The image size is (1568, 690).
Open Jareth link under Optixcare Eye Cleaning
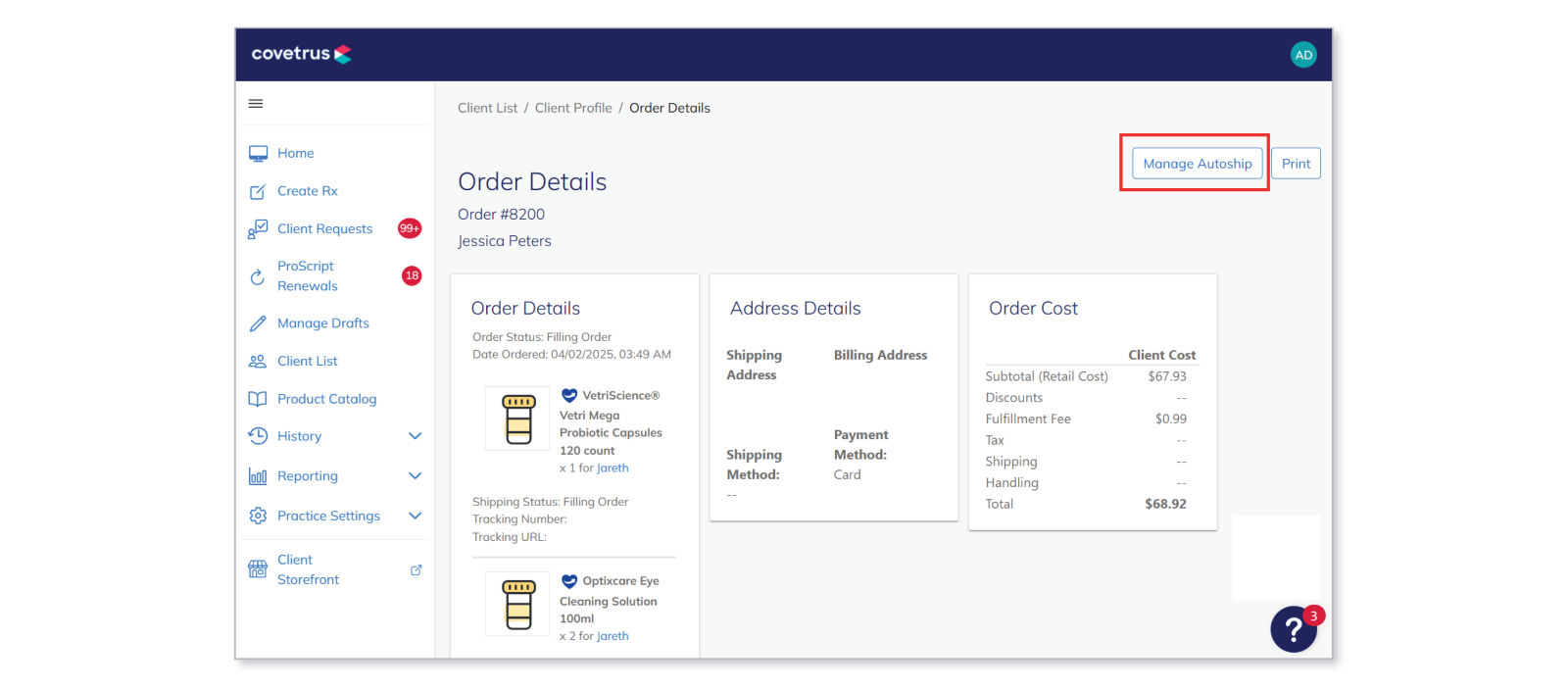tap(612, 636)
